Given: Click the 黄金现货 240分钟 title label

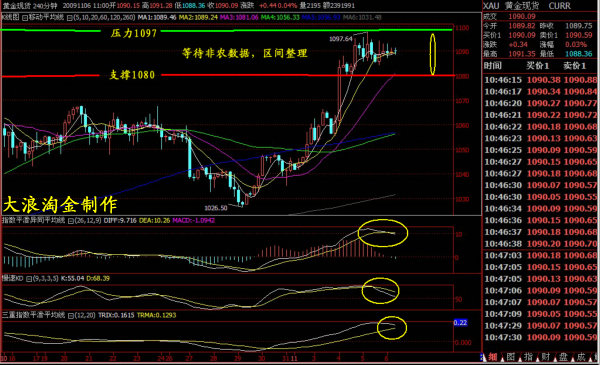Looking at the screenshot, I should point(30,6).
